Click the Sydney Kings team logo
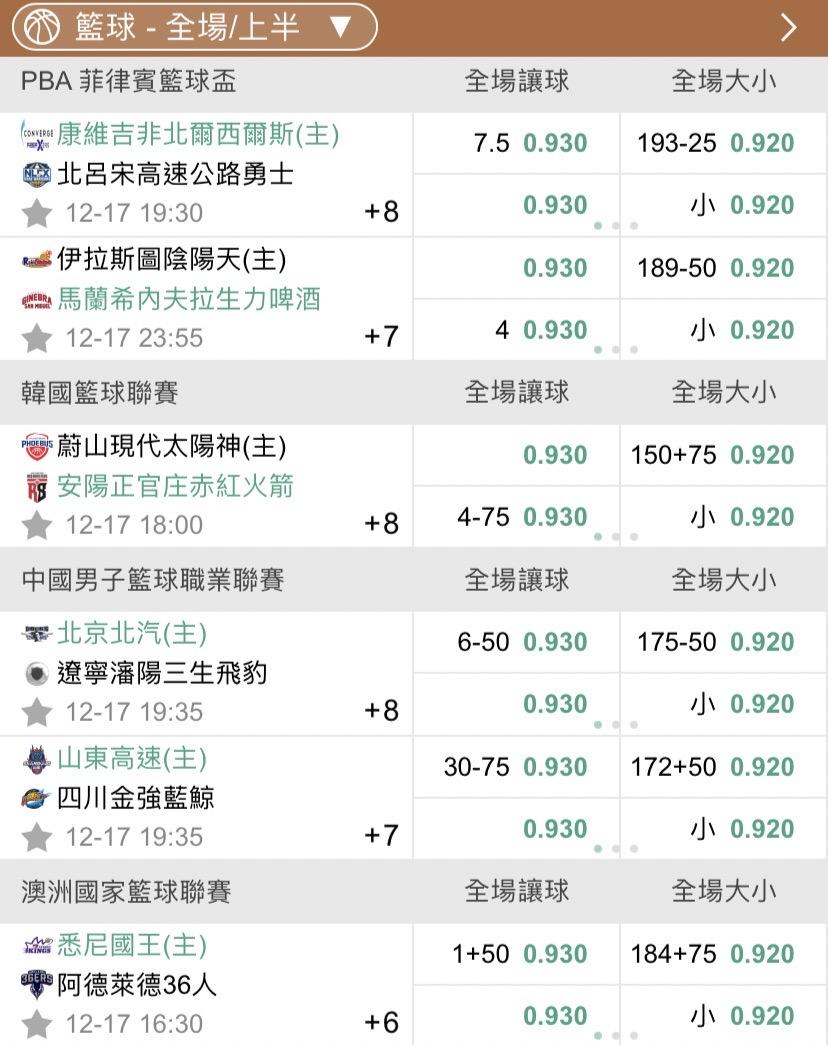 pos(37,946)
